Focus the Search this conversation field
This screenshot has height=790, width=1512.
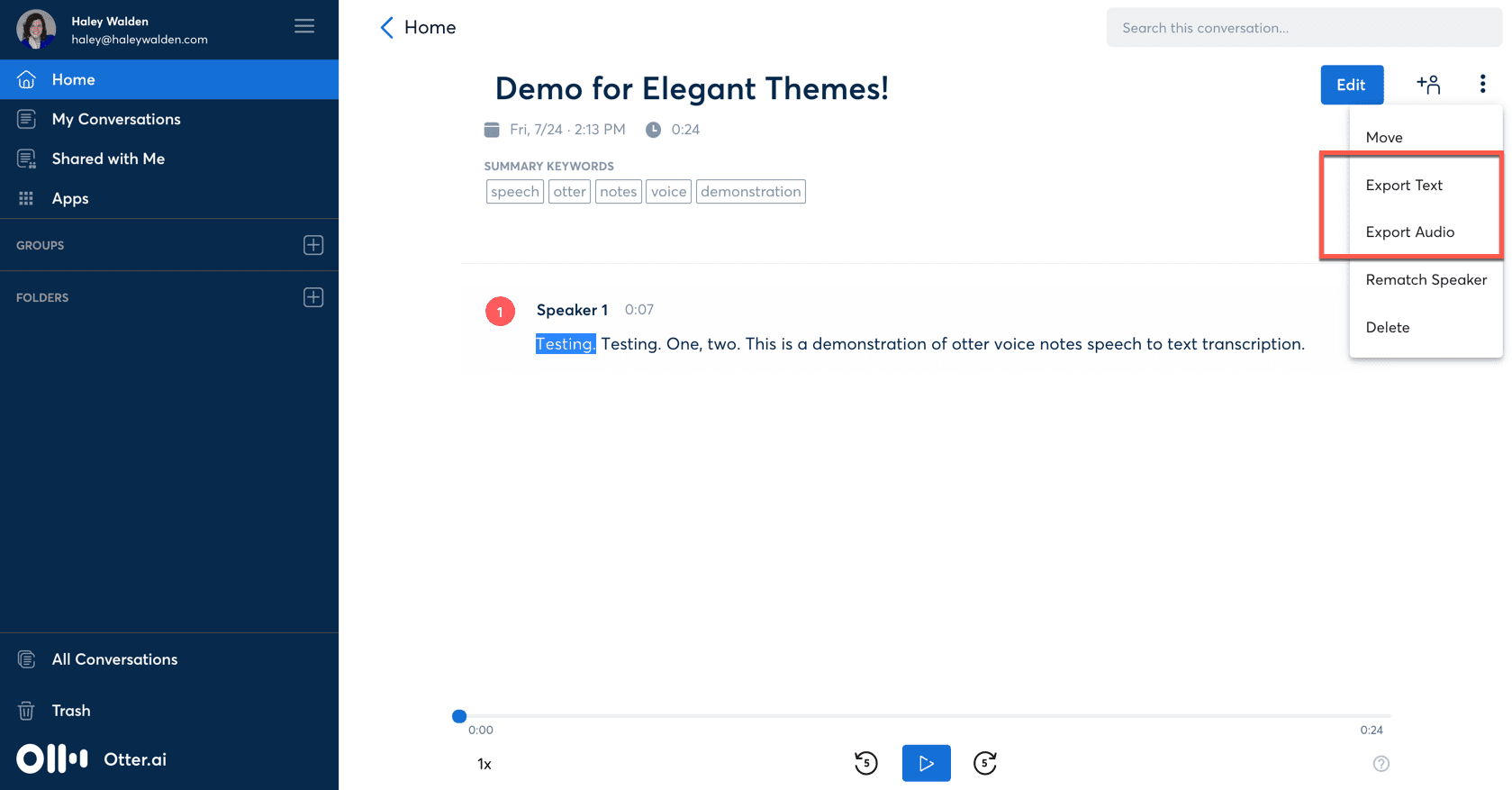[x=1304, y=28]
